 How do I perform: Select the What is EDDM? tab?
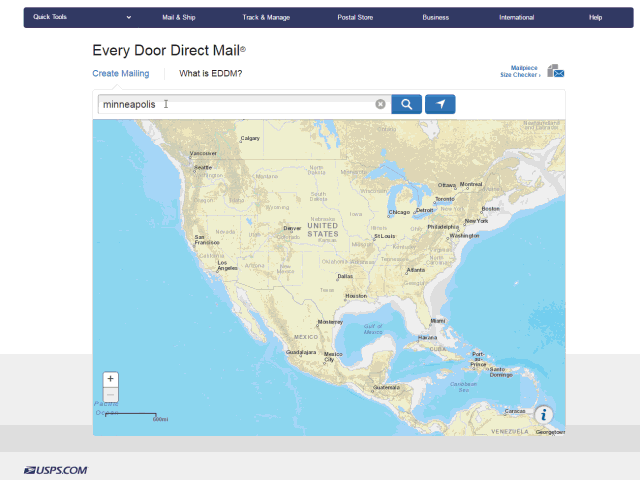click(x=211, y=73)
